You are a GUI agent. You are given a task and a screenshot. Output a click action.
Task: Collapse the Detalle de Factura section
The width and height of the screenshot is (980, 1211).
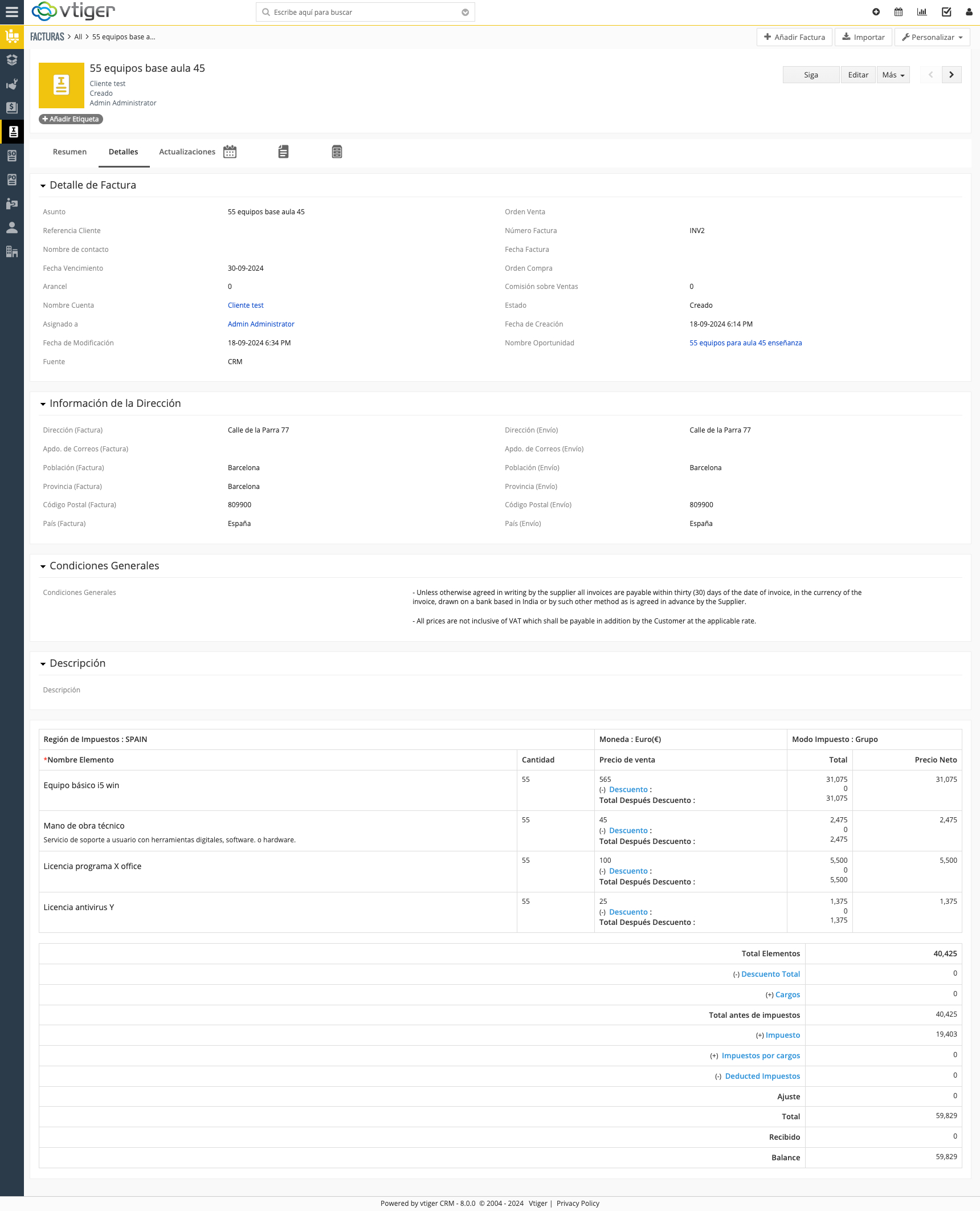pos(43,186)
